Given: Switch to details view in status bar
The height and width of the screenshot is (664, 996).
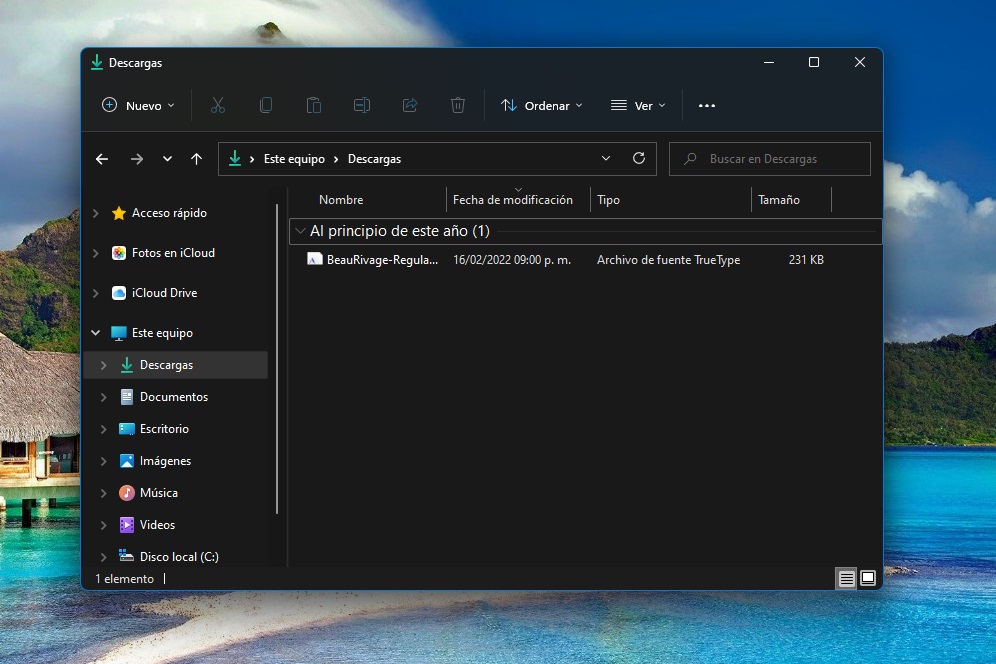Looking at the screenshot, I should tap(846, 578).
